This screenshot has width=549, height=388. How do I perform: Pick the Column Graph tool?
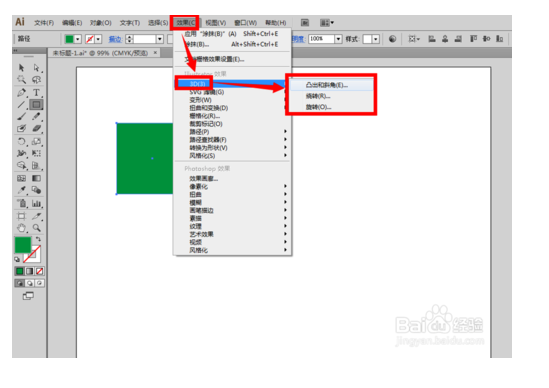36,203
